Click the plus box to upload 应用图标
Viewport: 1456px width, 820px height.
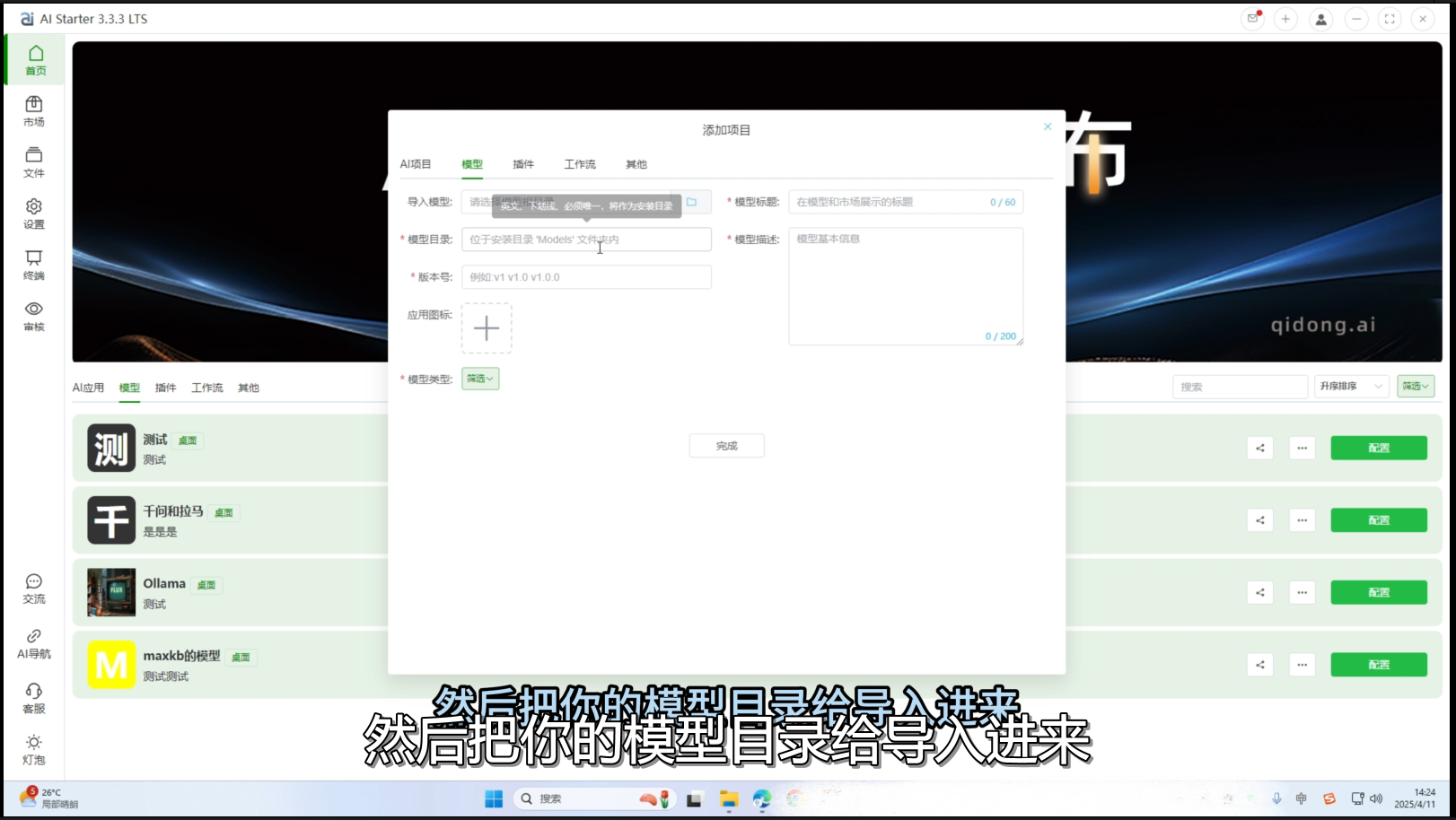(x=487, y=327)
